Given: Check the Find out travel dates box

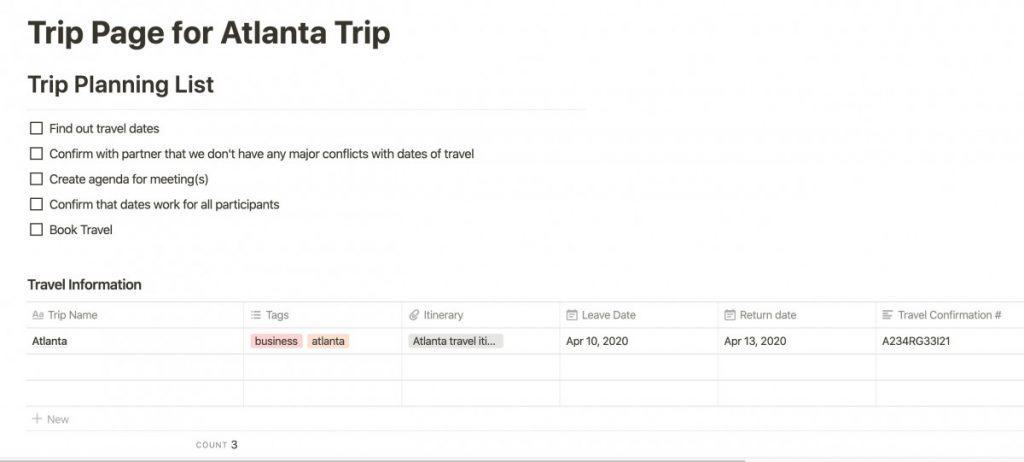Looking at the screenshot, I should click(x=37, y=129).
